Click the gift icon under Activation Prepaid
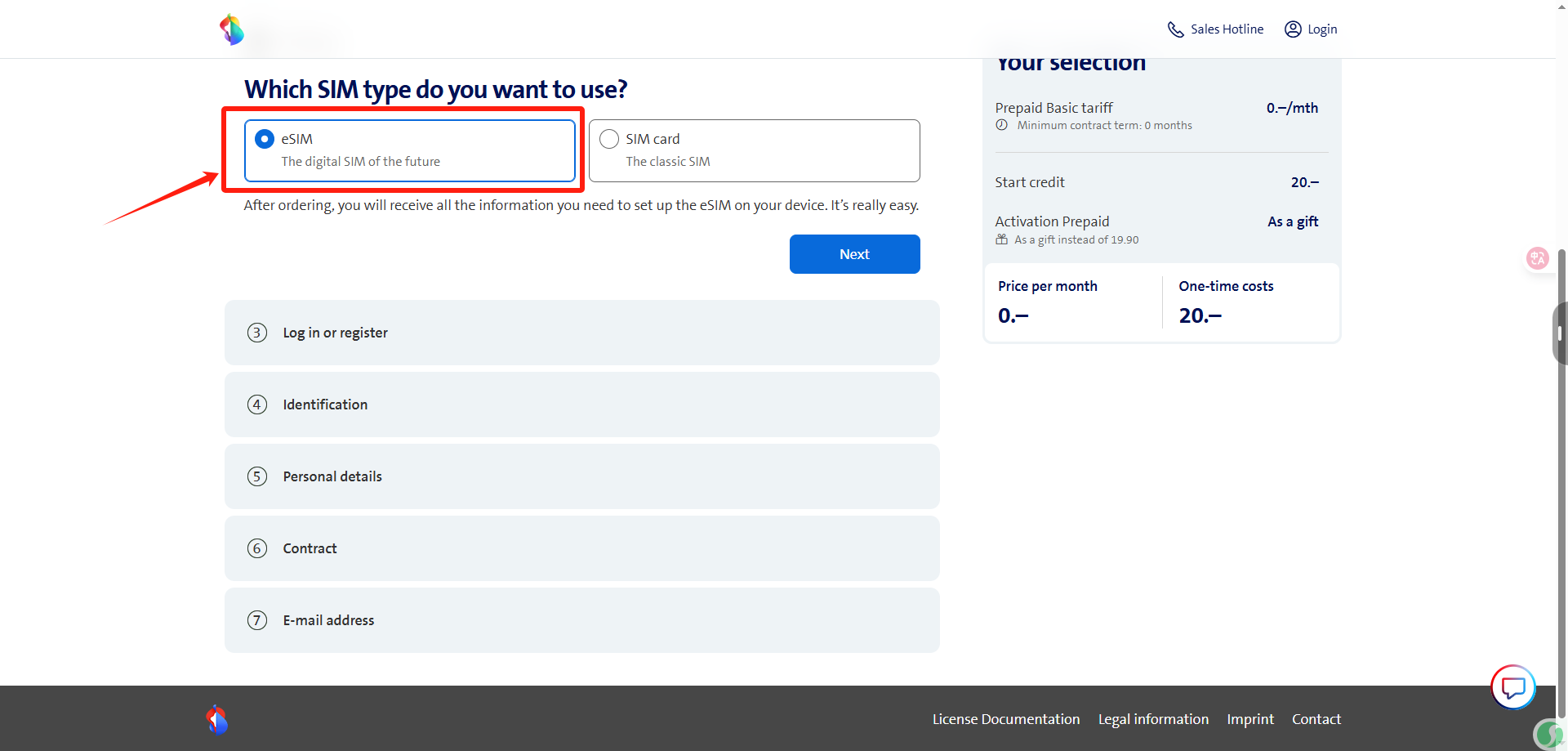Screen dimensions: 1568x751 click(x=1001, y=239)
